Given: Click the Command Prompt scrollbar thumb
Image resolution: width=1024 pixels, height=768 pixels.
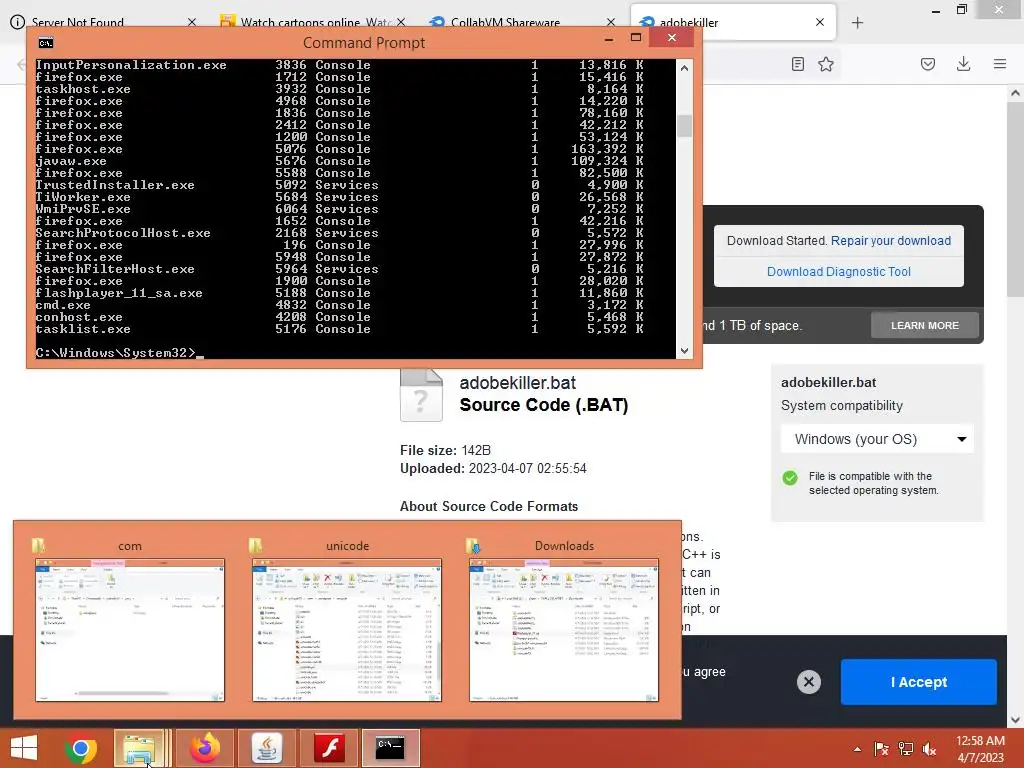Looking at the screenshot, I should (x=684, y=125).
